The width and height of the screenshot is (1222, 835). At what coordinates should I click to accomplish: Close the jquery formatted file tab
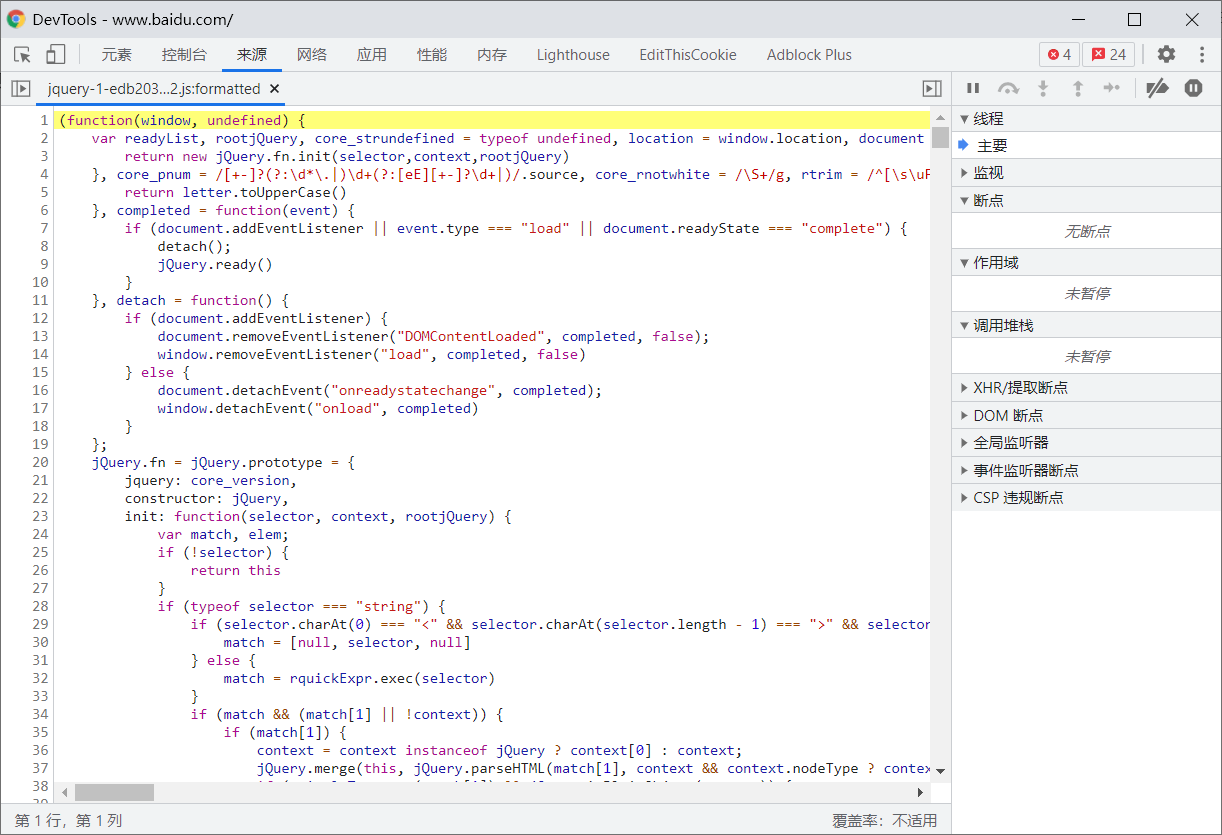(x=274, y=89)
